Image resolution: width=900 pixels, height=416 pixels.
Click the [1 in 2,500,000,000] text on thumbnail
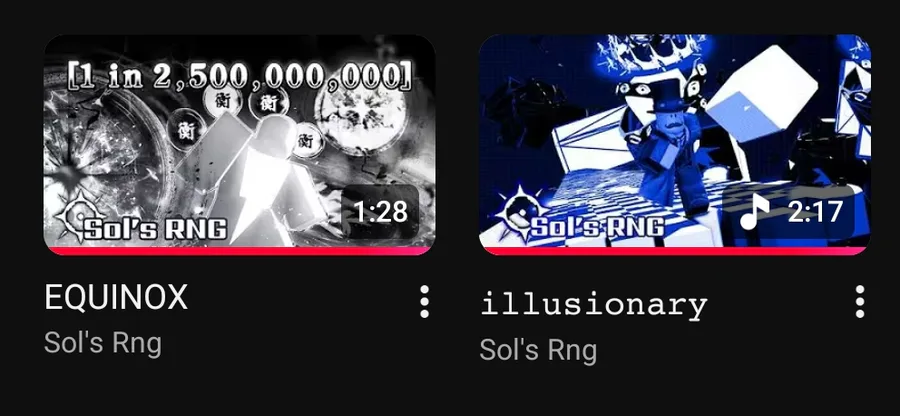point(239,75)
